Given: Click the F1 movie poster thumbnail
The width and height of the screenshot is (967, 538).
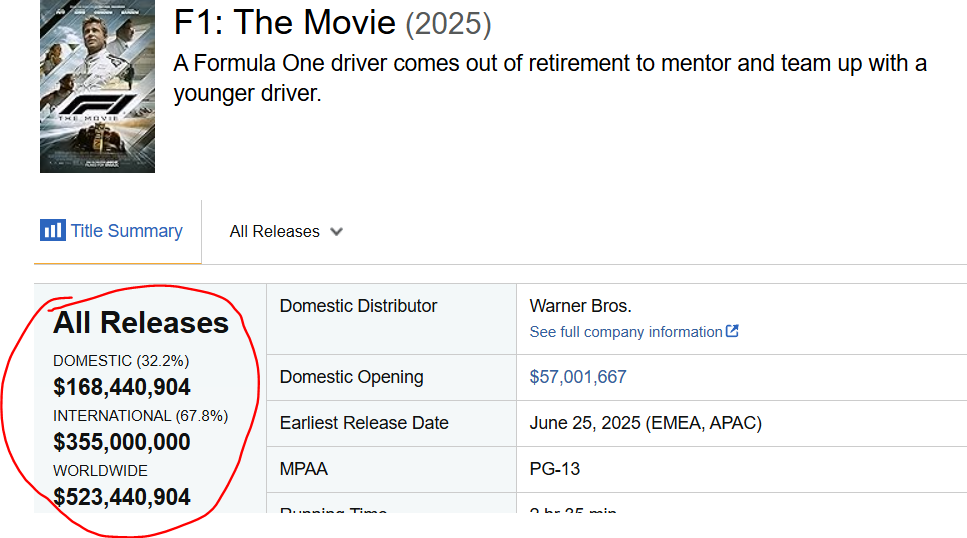Looking at the screenshot, I should tap(97, 87).
